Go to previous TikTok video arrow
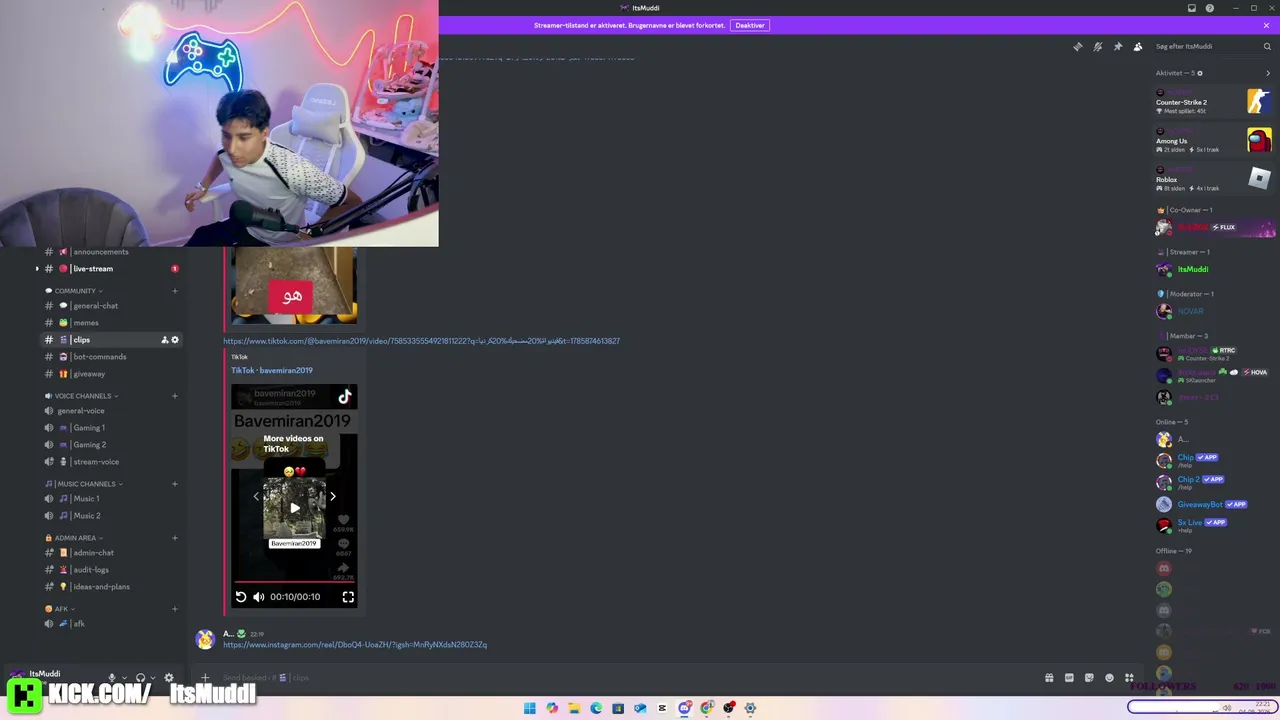 click(x=256, y=496)
